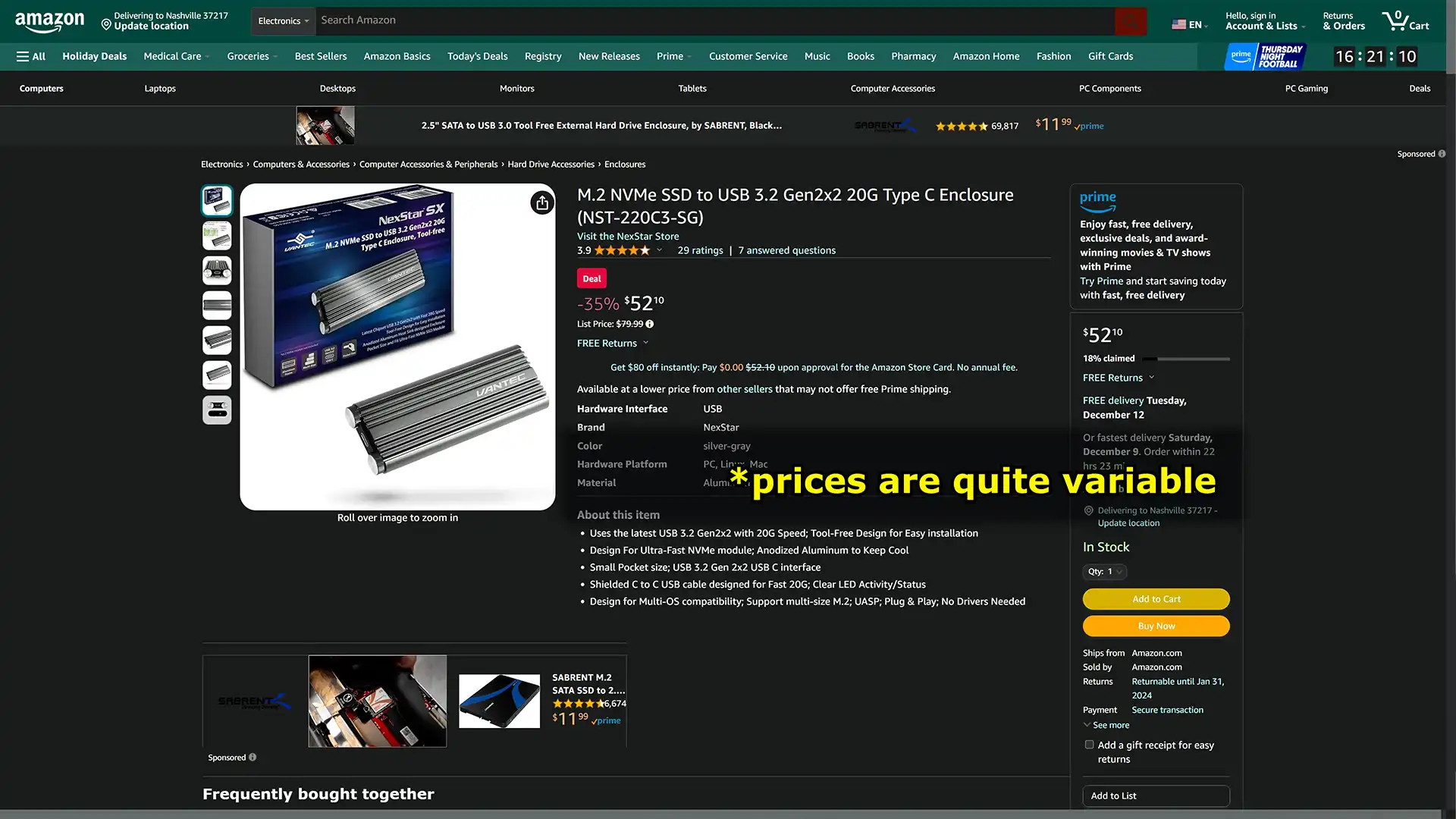Open the Electronics search category dropdown
1456x819 pixels.
283,21
